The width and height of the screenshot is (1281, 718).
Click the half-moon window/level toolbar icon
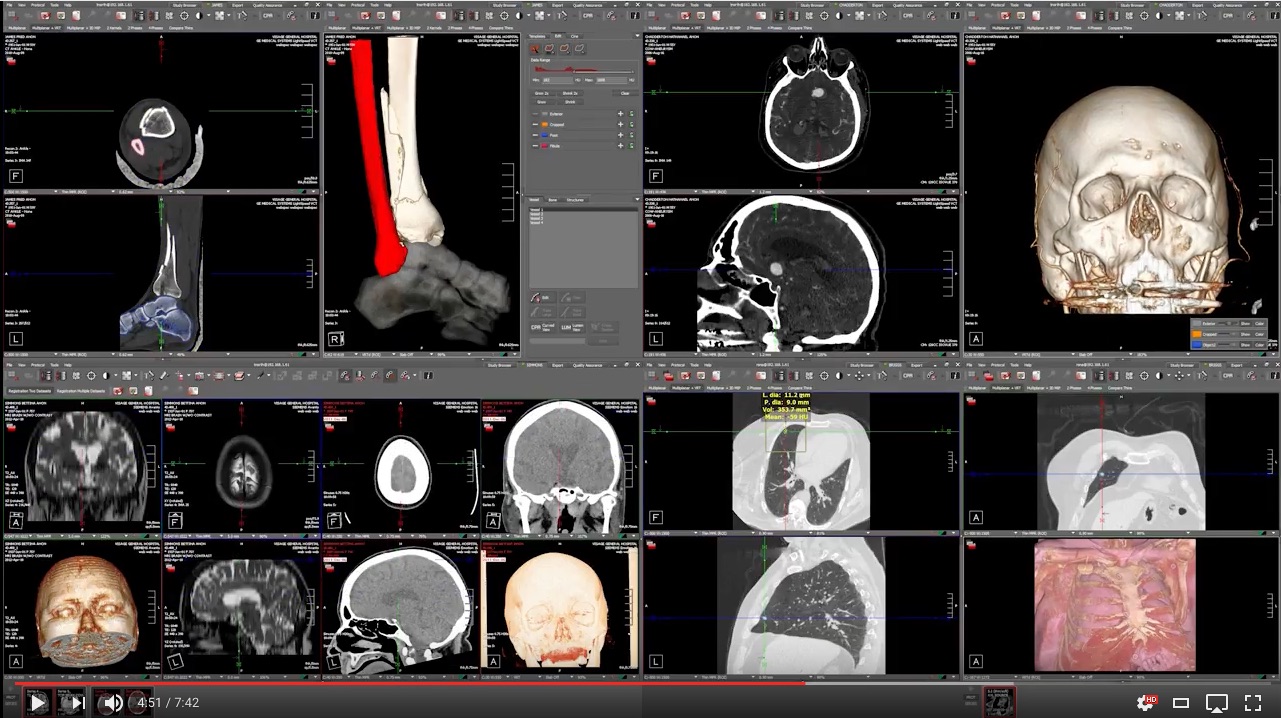tap(199, 16)
